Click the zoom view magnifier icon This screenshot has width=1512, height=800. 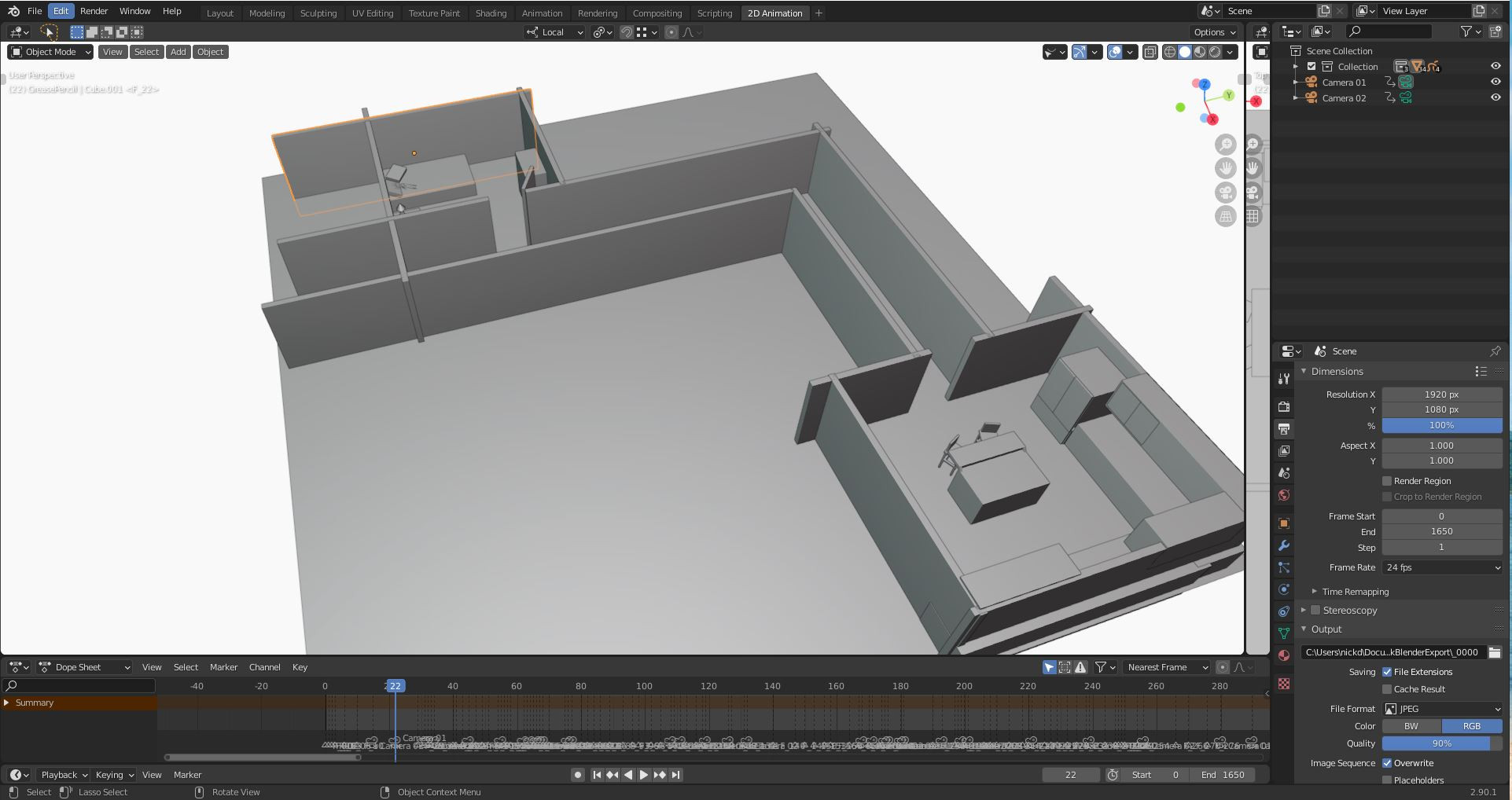point(1225,145)
